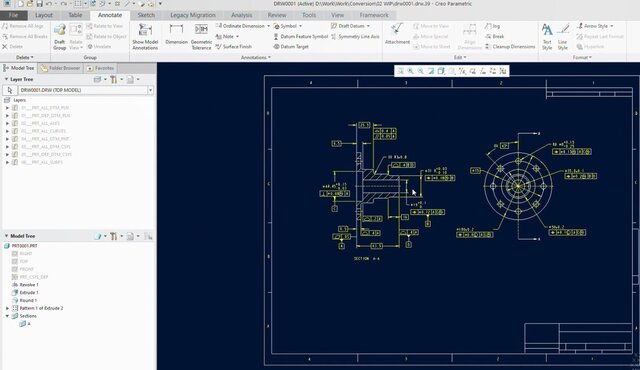This screenshot has width=640, height=370.
Task: Open the File menu
Action: pyautogui.click(x=13, y=15)
